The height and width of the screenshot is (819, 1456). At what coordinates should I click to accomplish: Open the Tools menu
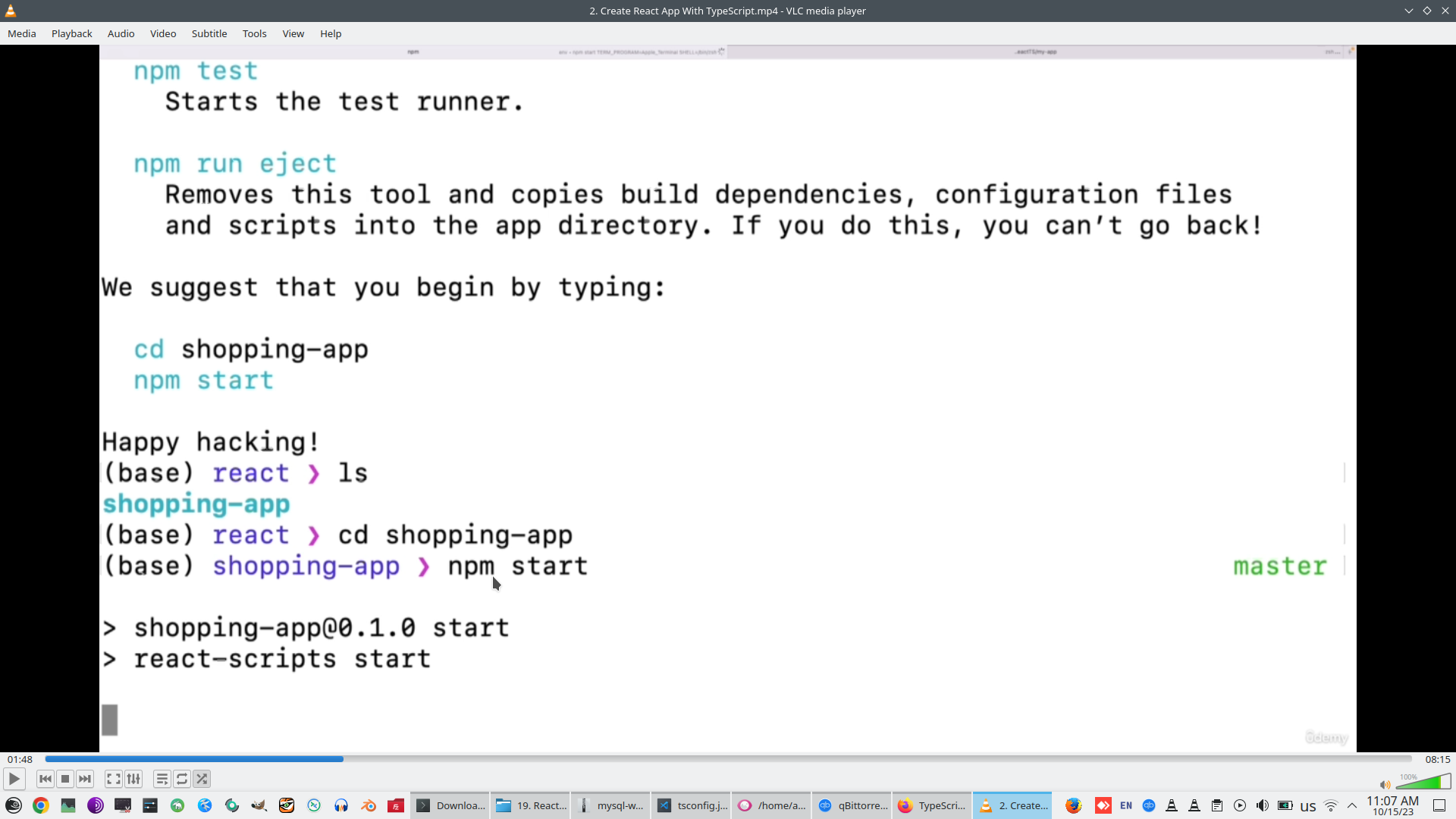coord(254,33)
